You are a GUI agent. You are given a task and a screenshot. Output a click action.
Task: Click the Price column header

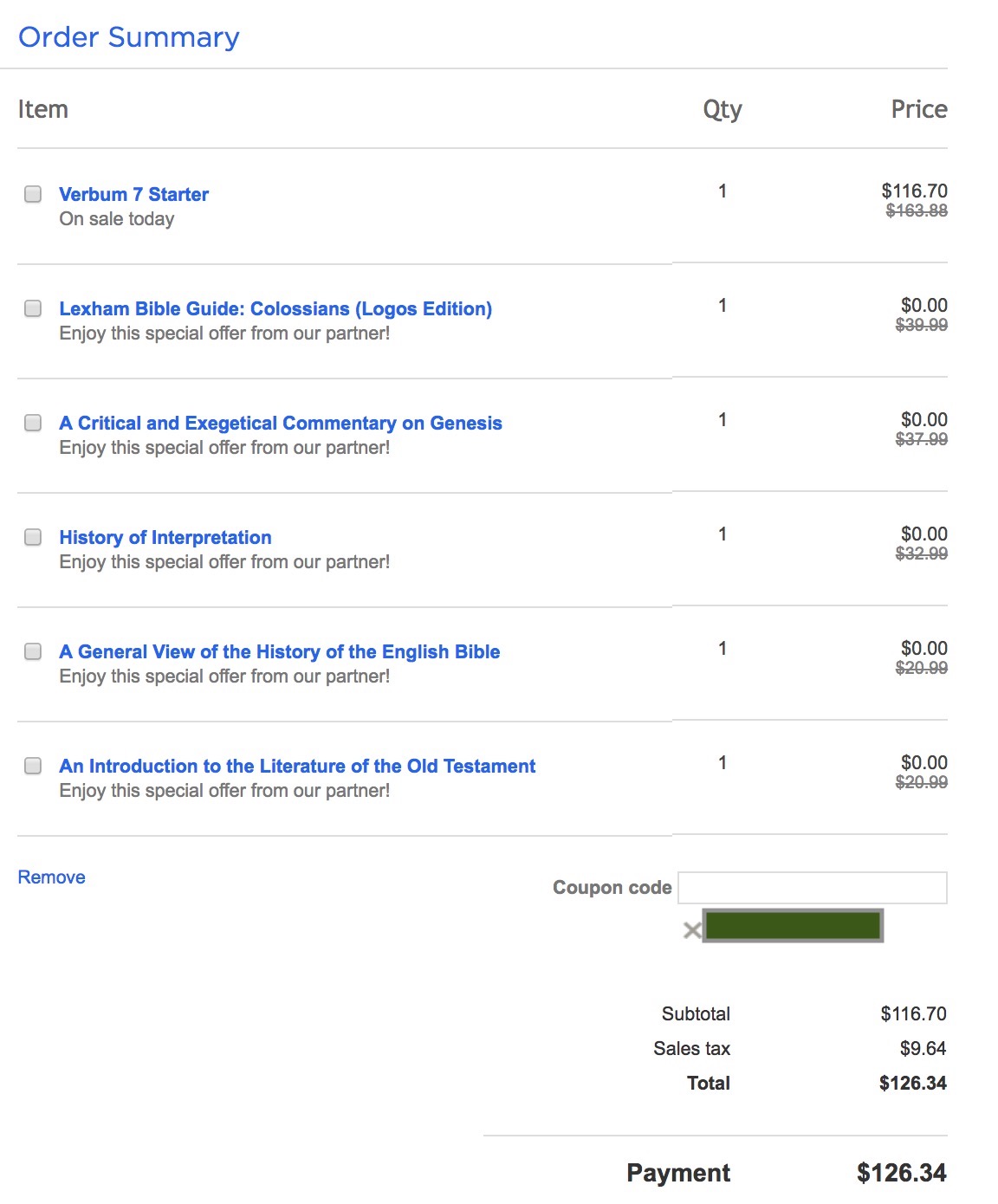[919, 109]
